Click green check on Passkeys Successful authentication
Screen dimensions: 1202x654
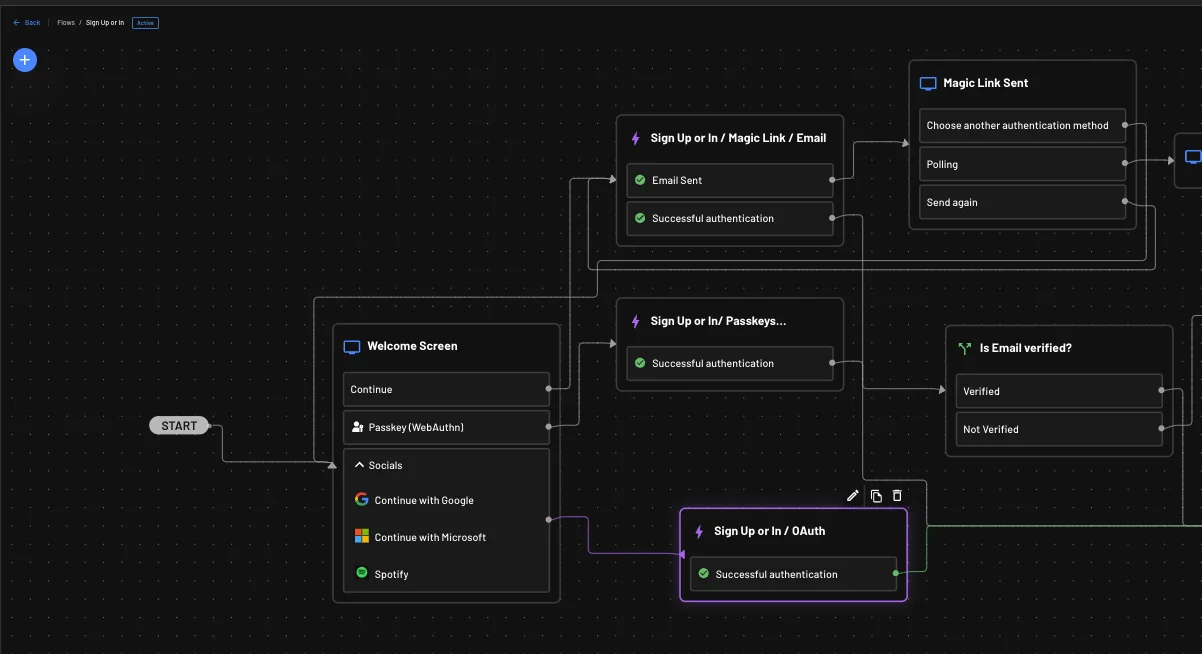[x=640, y=363]
